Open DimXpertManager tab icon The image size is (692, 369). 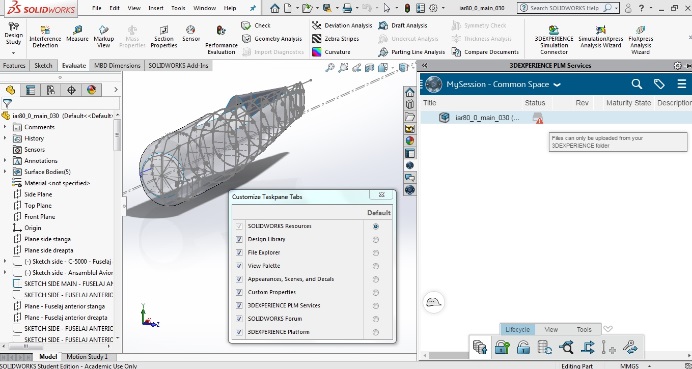(x=71, y=90)
